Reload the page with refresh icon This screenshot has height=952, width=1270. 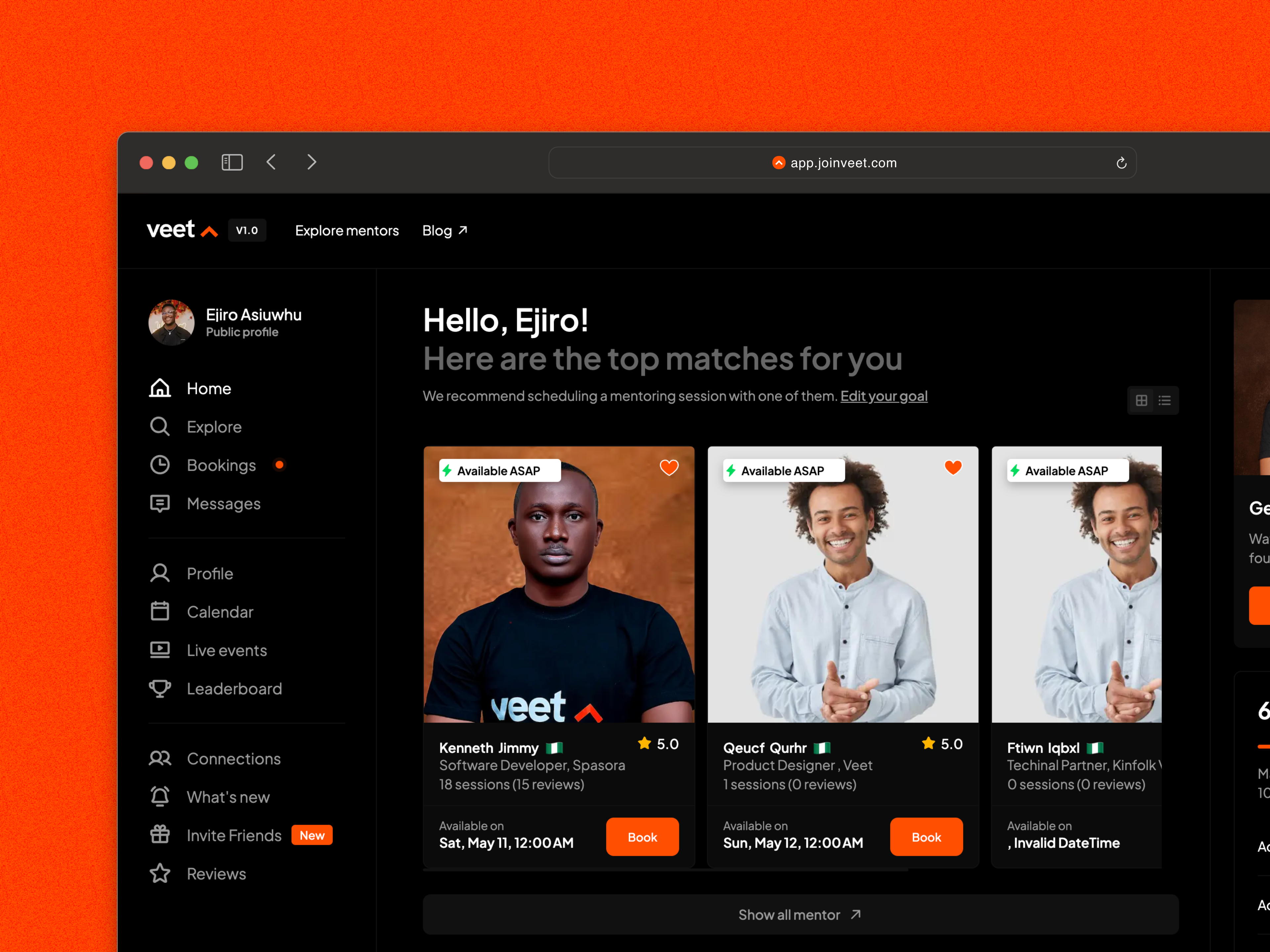click(x=1121, y=163)
